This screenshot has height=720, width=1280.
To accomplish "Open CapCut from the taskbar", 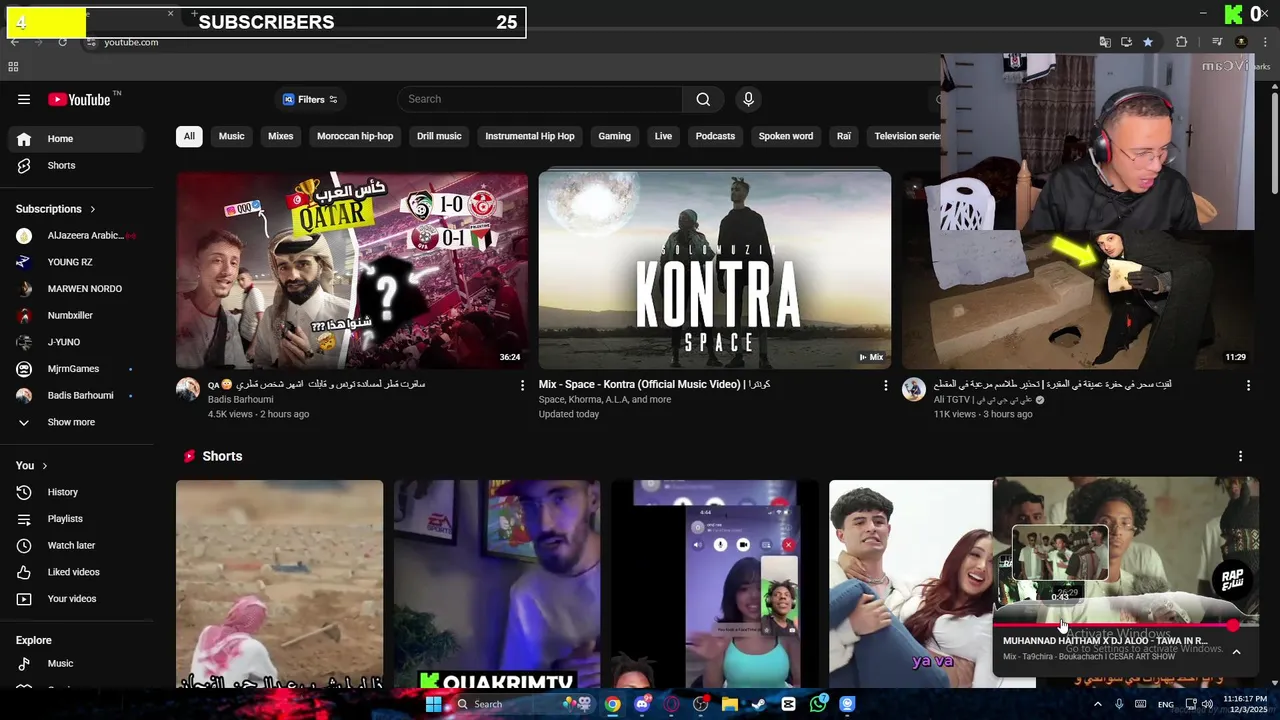I will click(x=788, y=704).
